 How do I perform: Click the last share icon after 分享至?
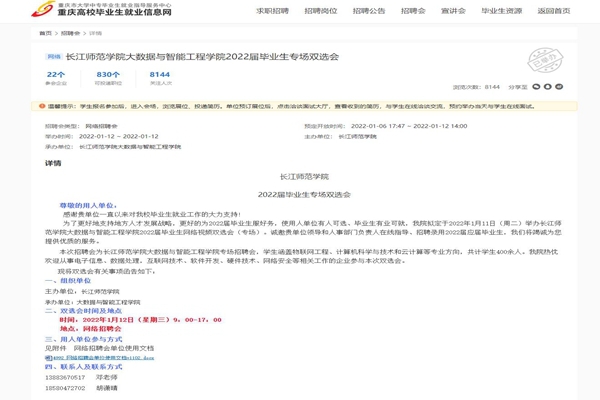tap(559, 87)
